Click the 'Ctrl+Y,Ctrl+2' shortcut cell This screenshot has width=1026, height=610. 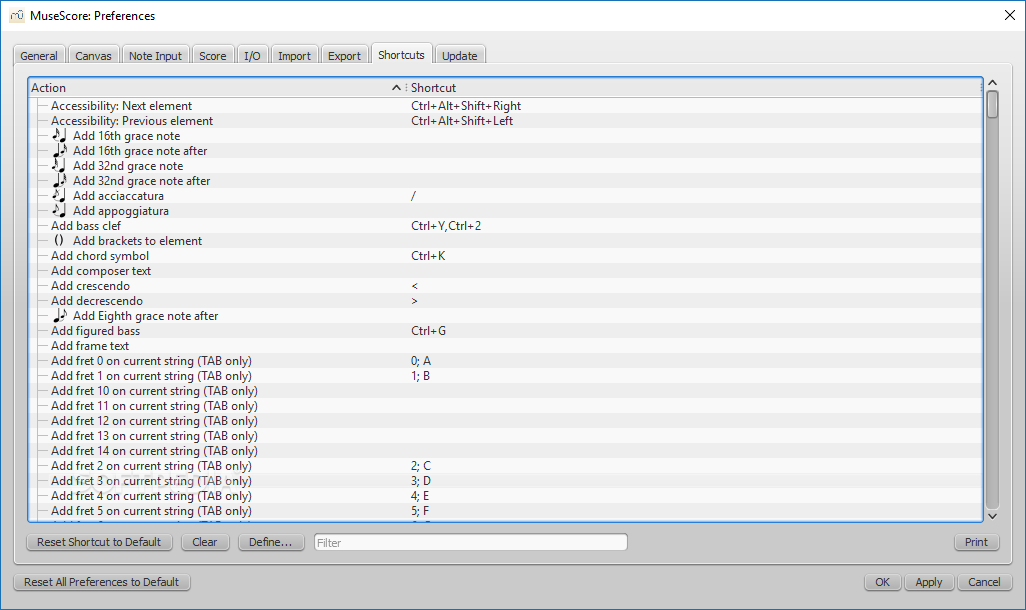click(x=446, y=226)
